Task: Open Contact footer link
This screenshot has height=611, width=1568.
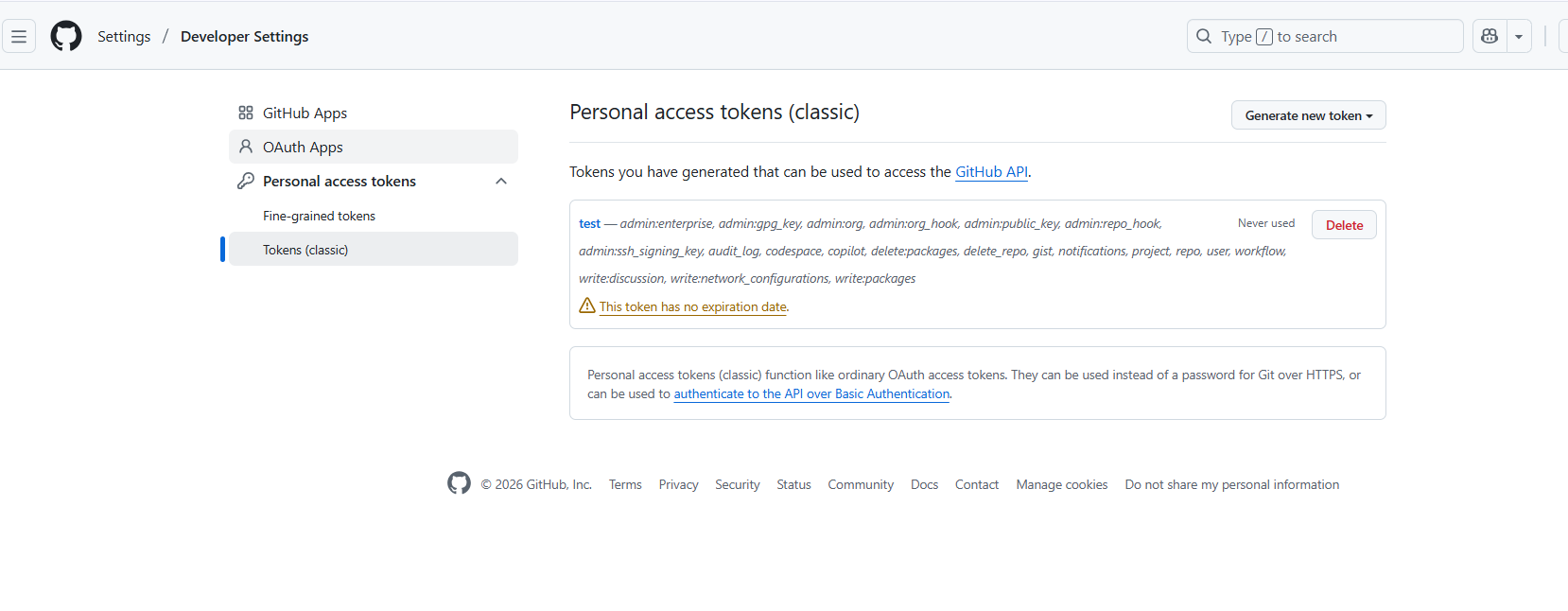Action: pyautogui.click(x=977, y=484)
